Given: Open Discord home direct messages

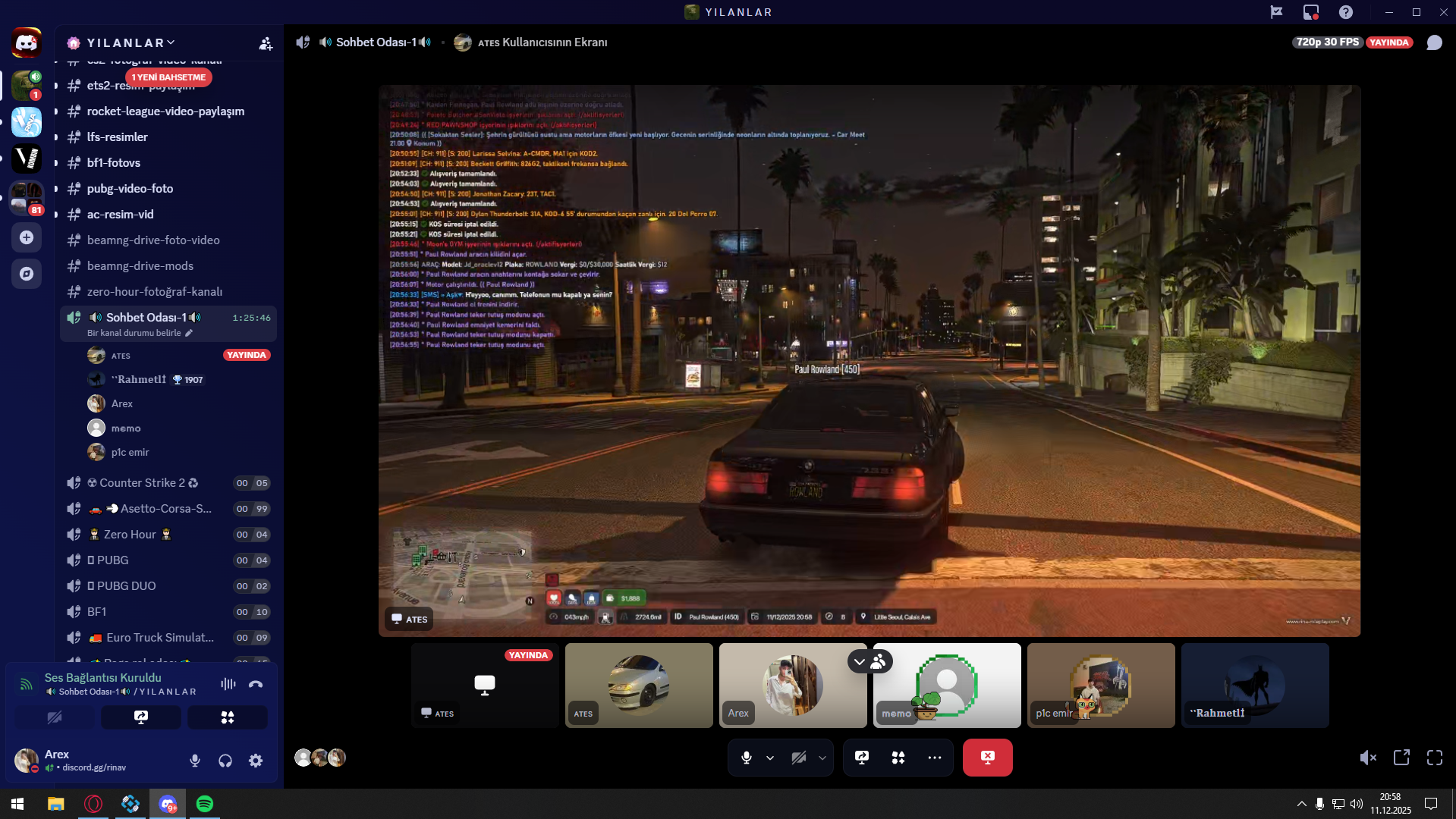Looking at the screenshot, I should tap(27, 42).
